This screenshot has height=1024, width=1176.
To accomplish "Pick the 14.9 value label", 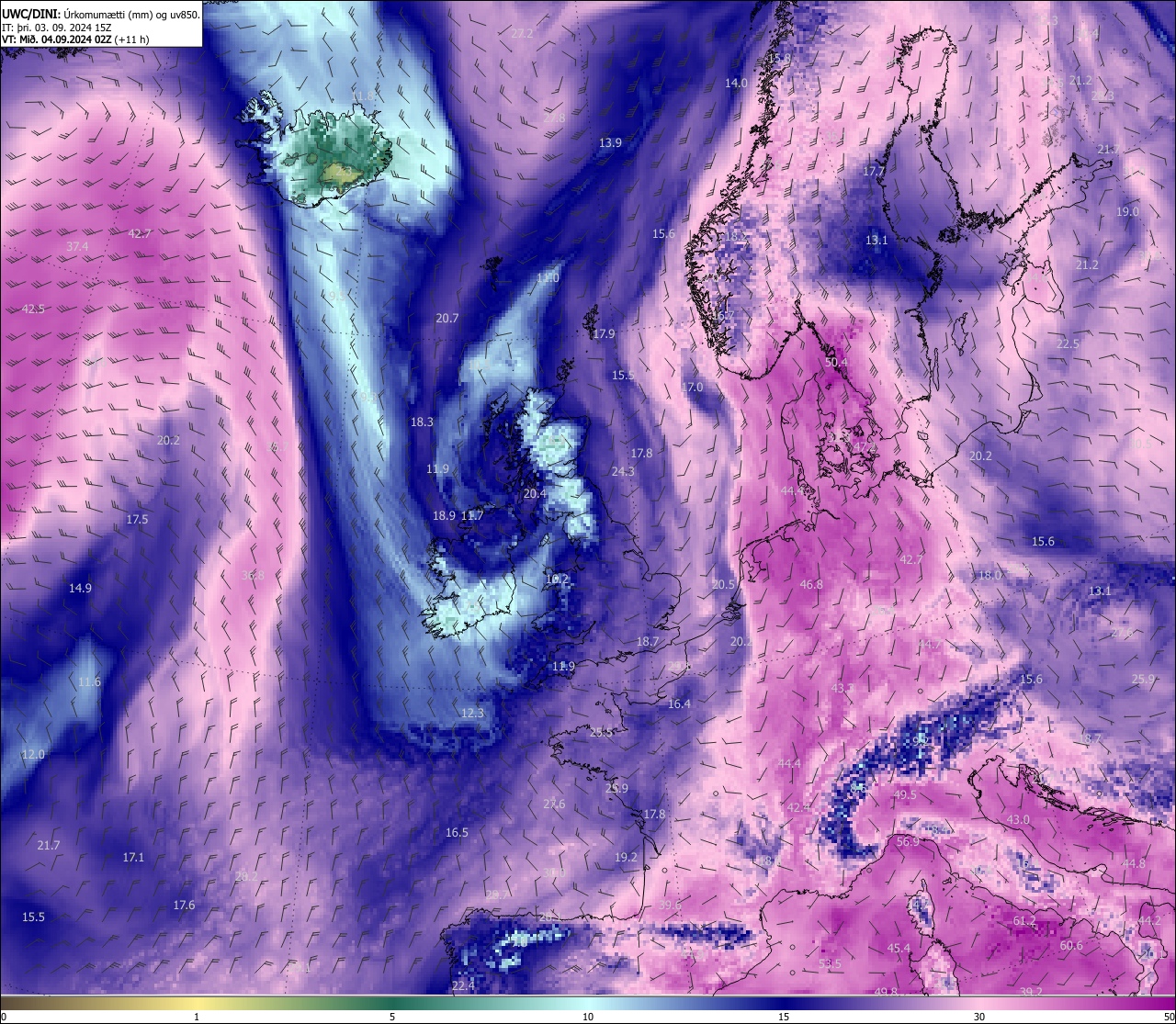I will pyautogui.click(x=80, y=588).
